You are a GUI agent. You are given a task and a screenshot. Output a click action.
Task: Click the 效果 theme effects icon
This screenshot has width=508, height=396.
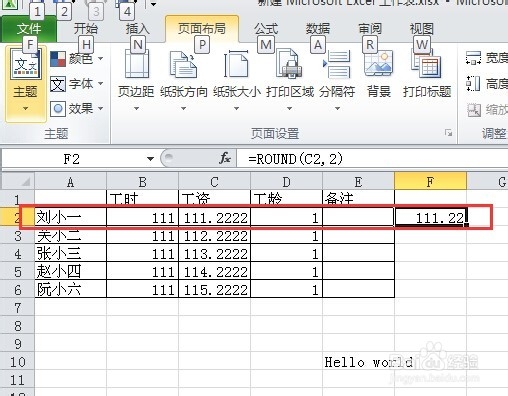pos(58,109)
